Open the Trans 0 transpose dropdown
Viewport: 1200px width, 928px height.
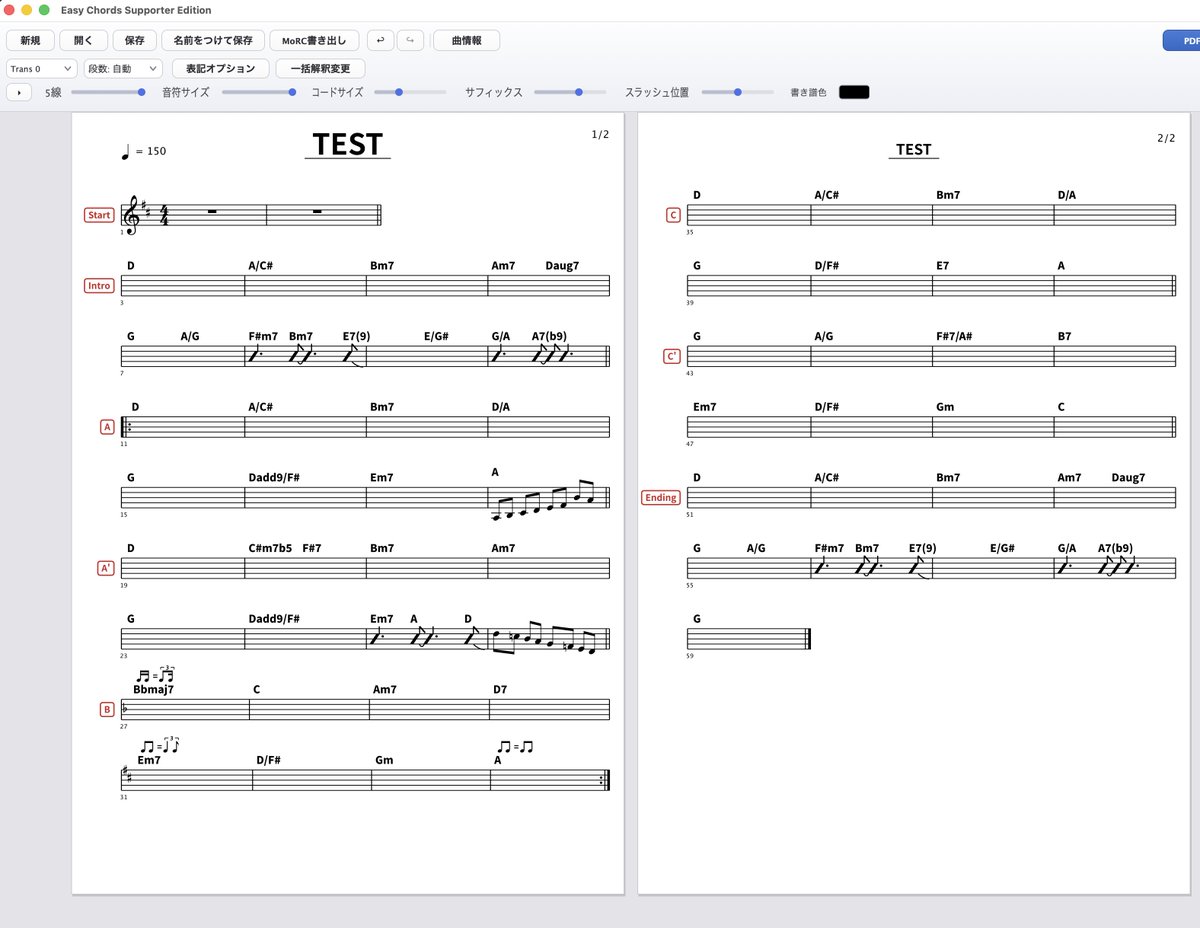point(41,69)
